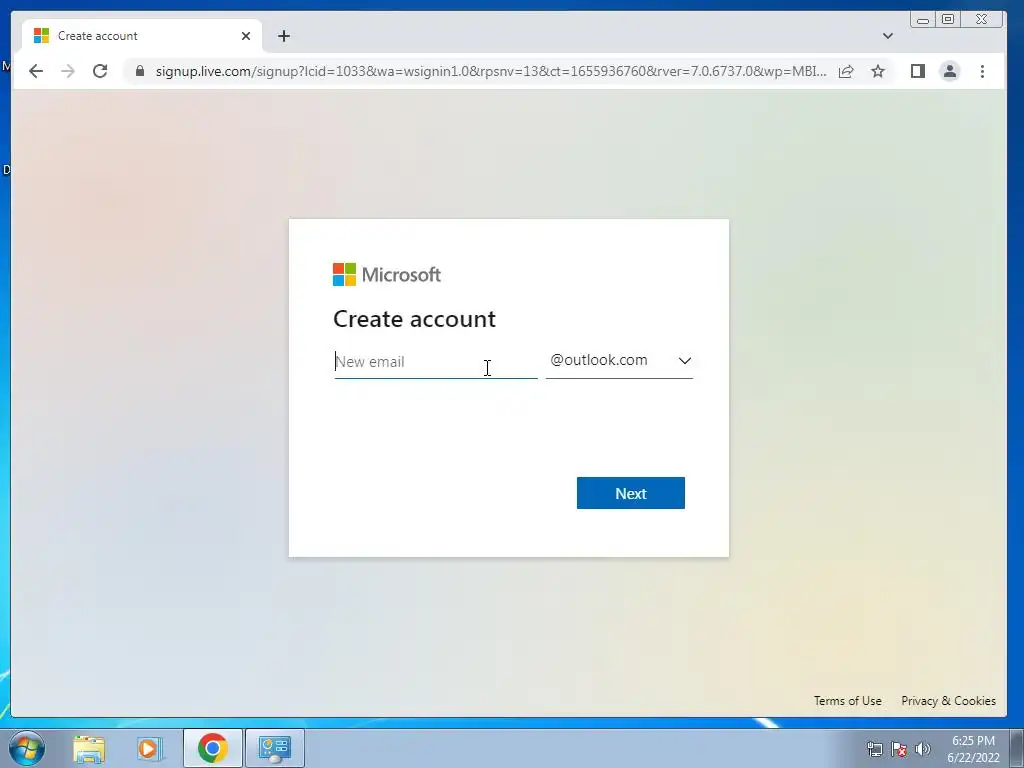Click the browser forward arrow
1024x768 pixels.
68,71
